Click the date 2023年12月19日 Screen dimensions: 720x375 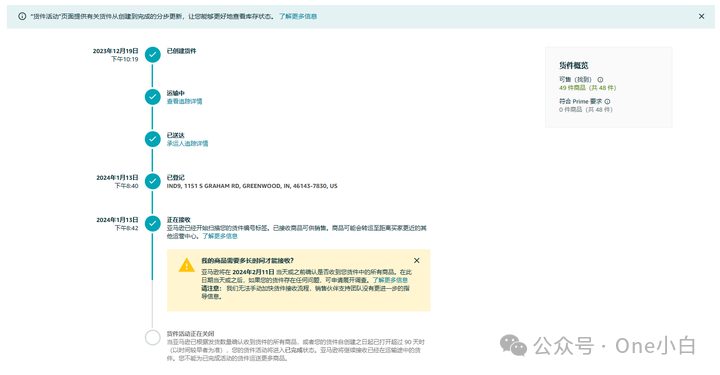click(115, 51)
